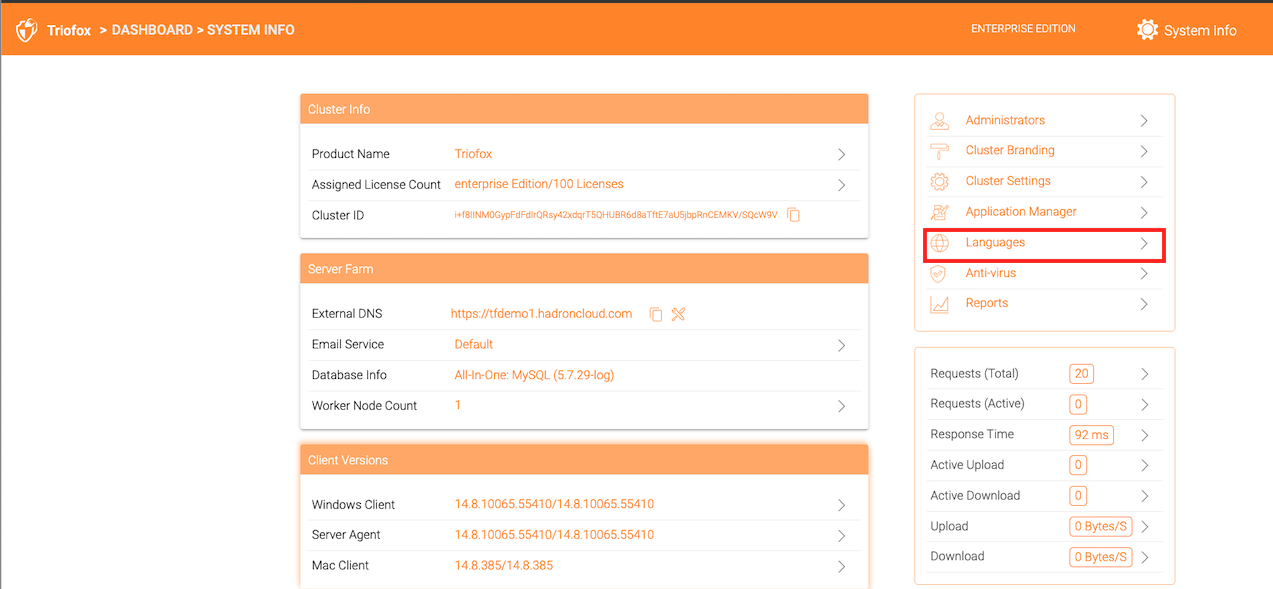Image resolution: width=1273 pixels, height=589 pixels.
Task: Click the chevron next to 0 Bytes/S Download
Action: click(1145, 557)
